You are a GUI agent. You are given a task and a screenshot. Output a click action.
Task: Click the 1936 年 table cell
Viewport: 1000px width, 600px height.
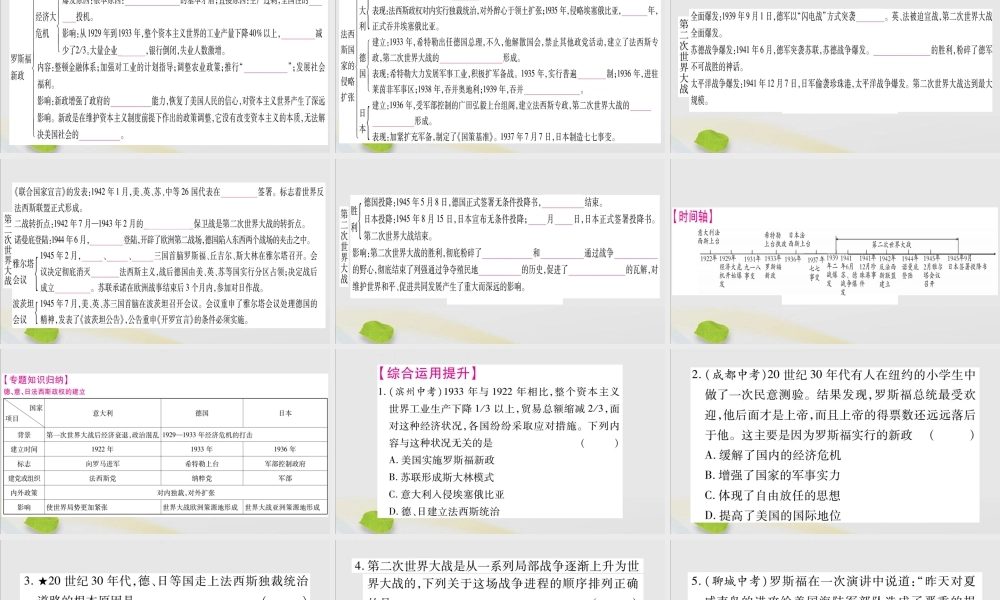click(x=285, y=449)
